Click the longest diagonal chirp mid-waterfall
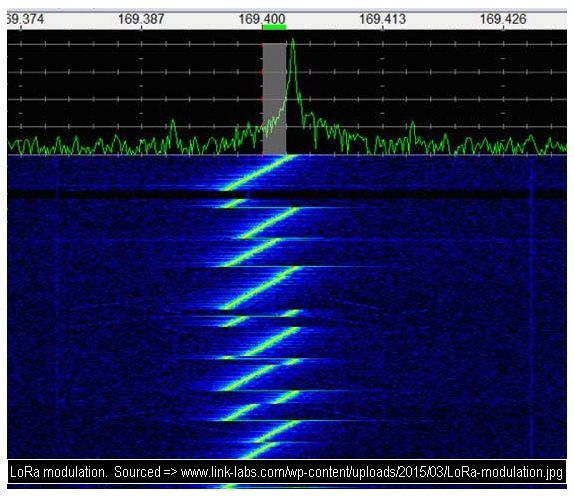This screenshot has height=496, width=574. coord(262,288)
